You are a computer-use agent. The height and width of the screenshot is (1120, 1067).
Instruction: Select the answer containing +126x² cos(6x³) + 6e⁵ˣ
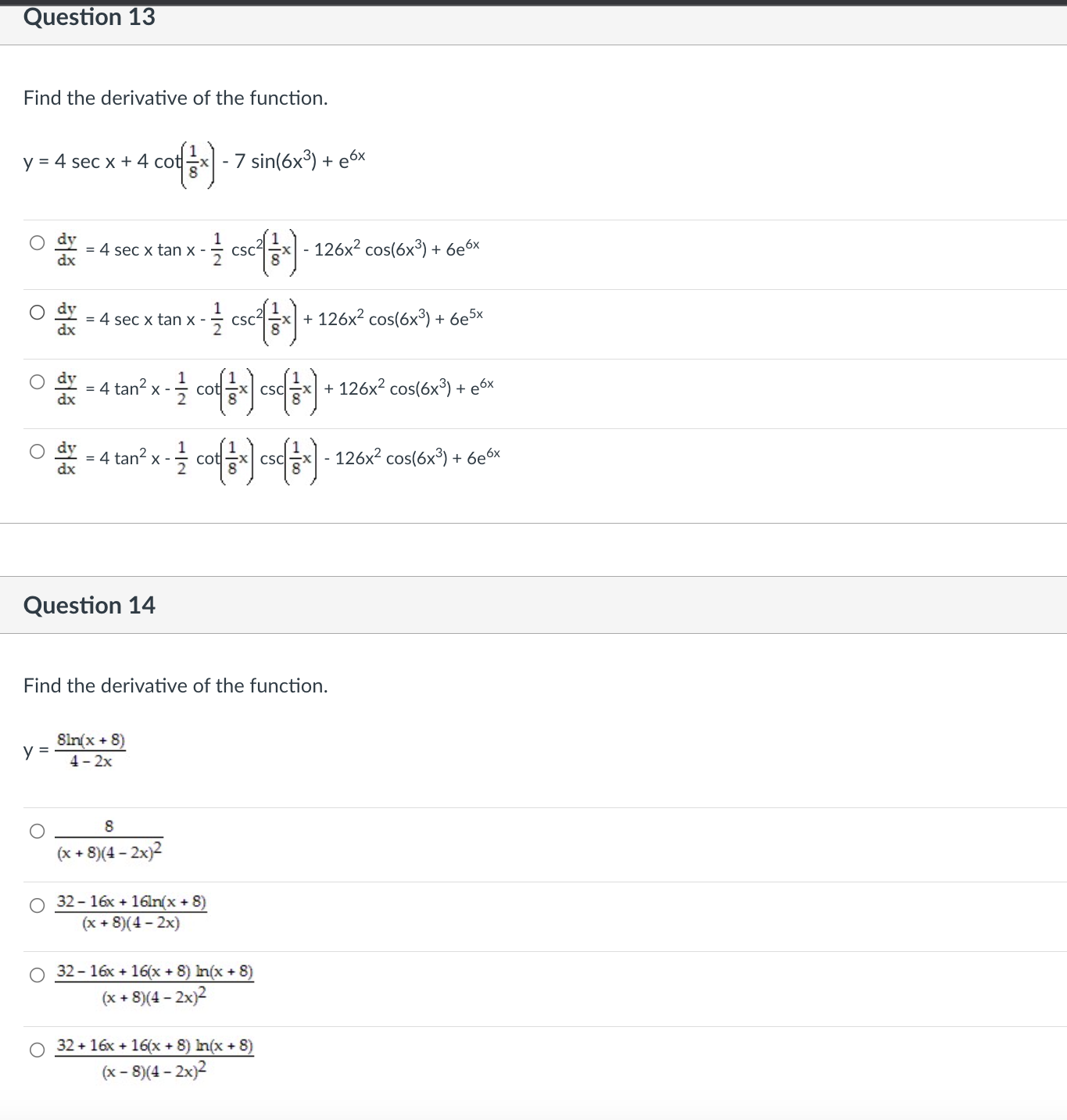coord(37,311)
